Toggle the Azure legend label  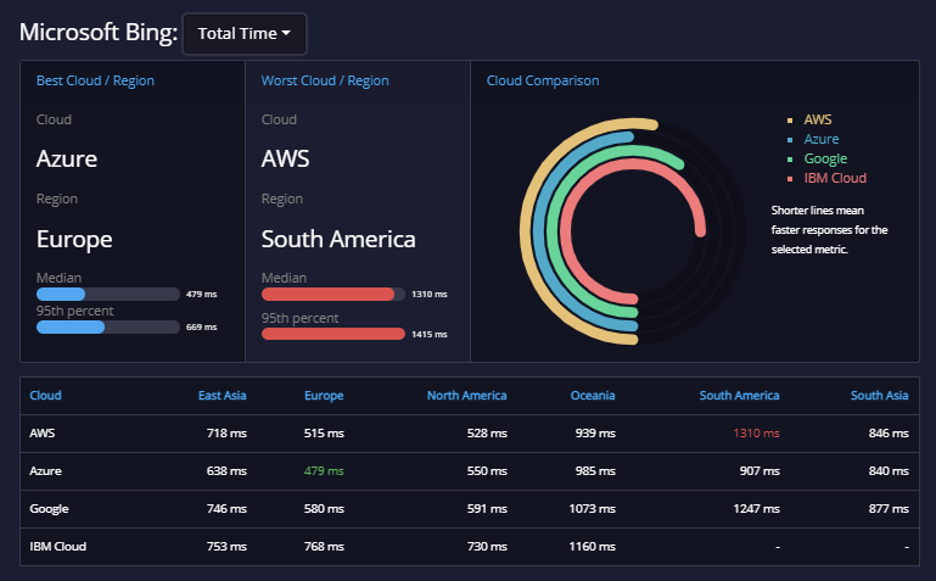(x=821, y=139)
